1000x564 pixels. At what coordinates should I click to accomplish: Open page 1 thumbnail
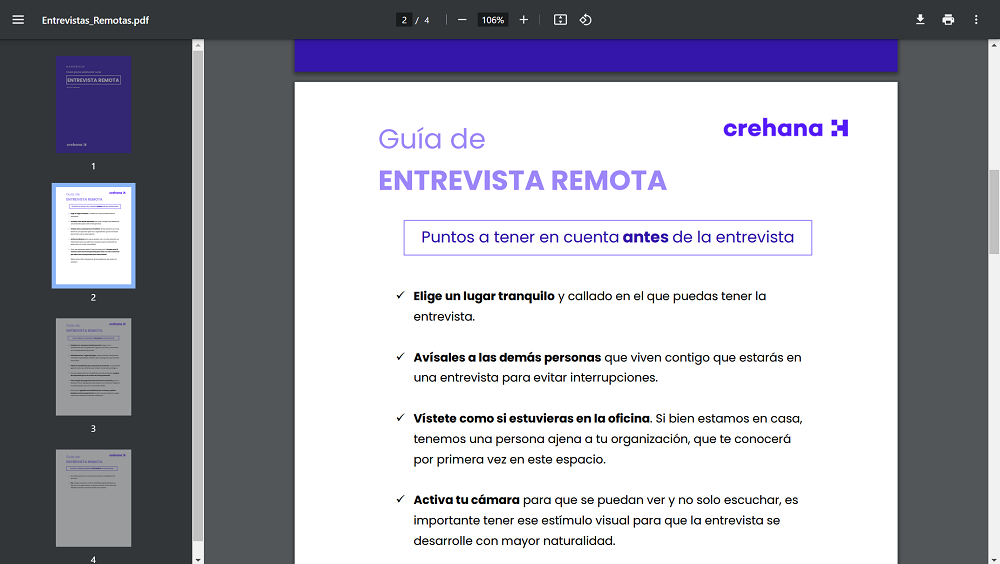pos(94,104)
